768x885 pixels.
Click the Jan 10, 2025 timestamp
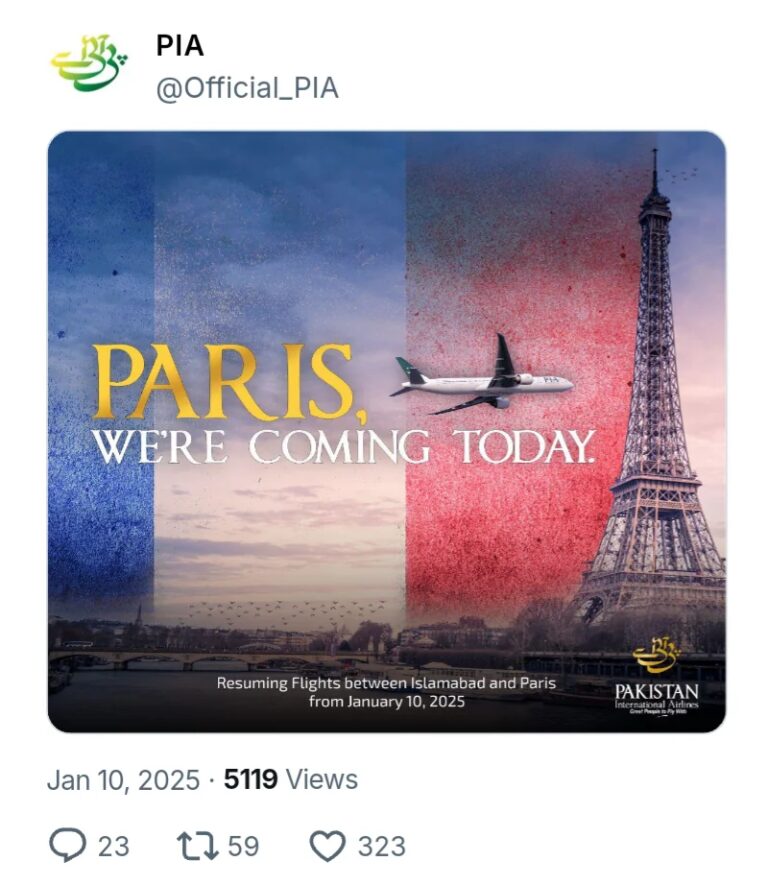(123, 779)
